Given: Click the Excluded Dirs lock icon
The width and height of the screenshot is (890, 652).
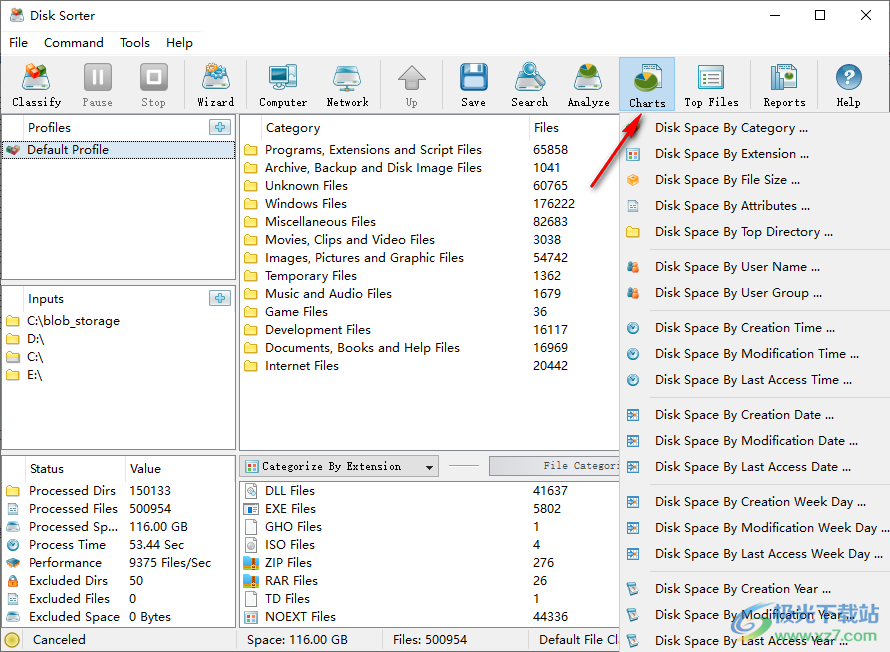Looking at the screenshot, I should (13, 581).
